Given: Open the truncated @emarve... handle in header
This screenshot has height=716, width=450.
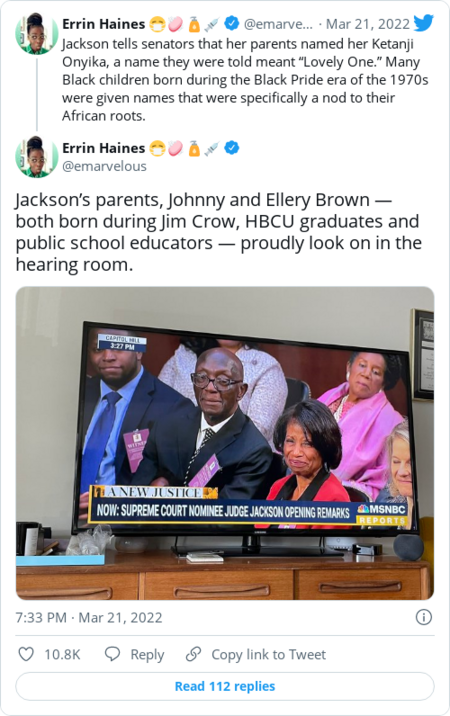Looking at the screenshot, I should tap(278, 24).
